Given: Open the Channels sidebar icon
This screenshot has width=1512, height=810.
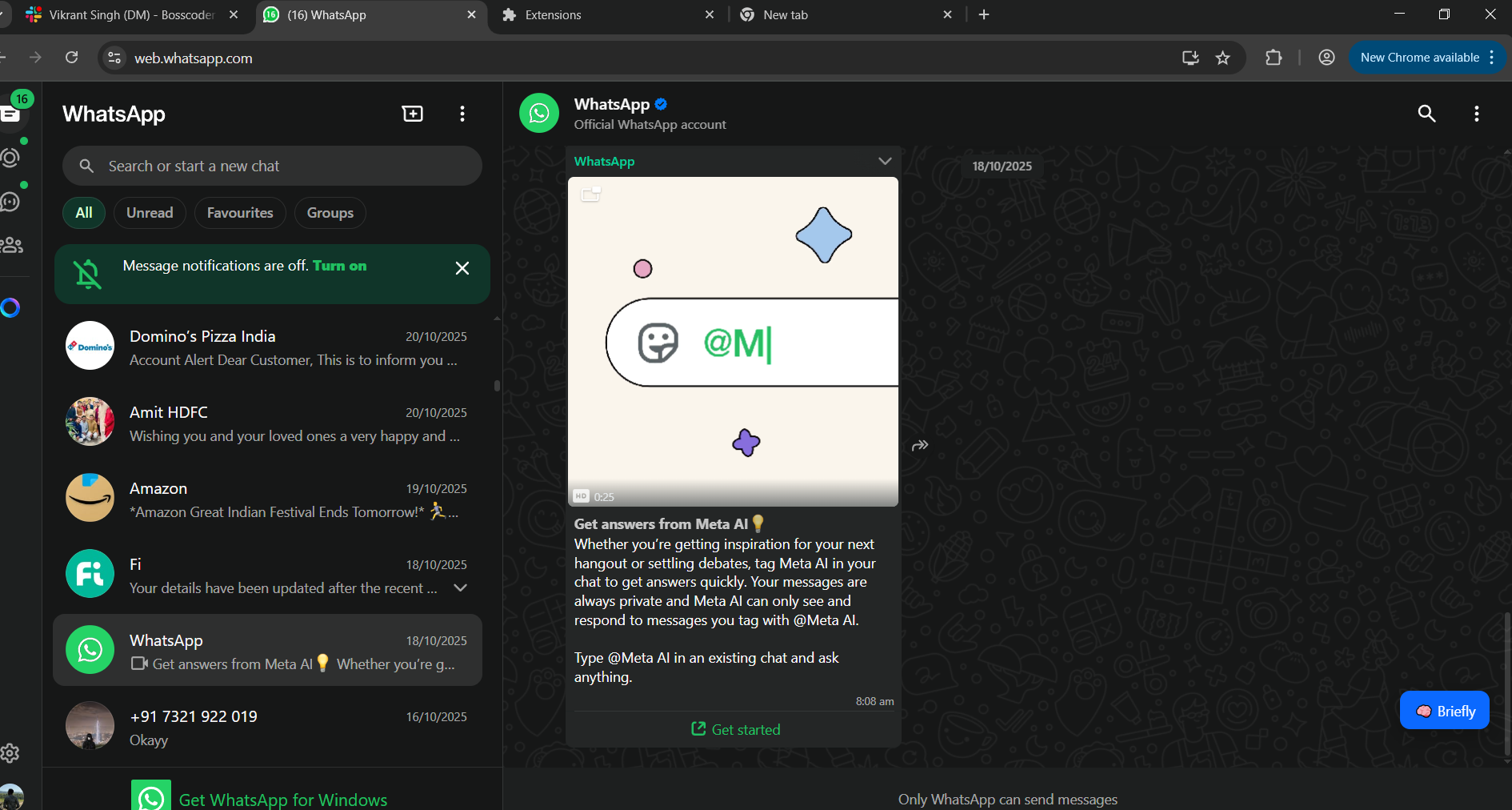Looking at the screenshot, I should (x=10, y=201).
